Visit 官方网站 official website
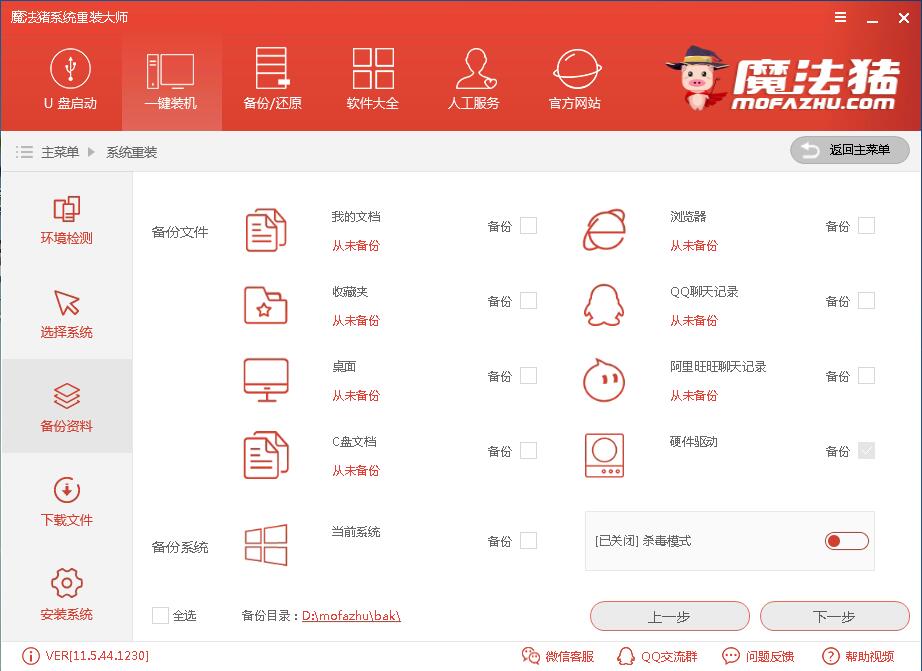Screen dimensions: 922x671 tap(571, 80)
